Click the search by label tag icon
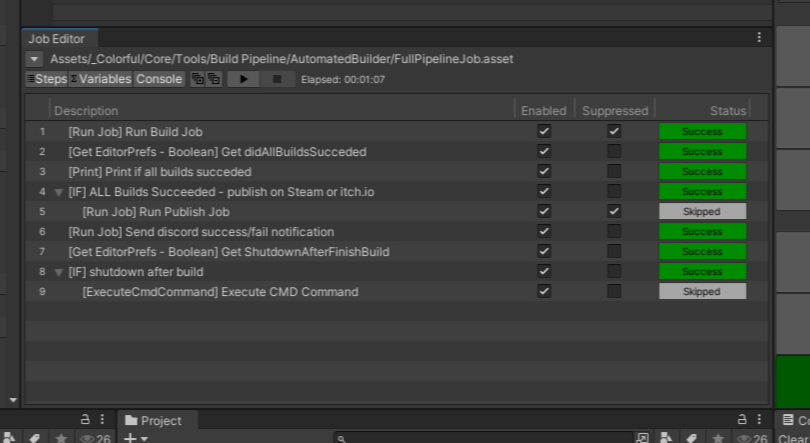The width and height of the screenshot is (810, 443). [x=692, y=438]
